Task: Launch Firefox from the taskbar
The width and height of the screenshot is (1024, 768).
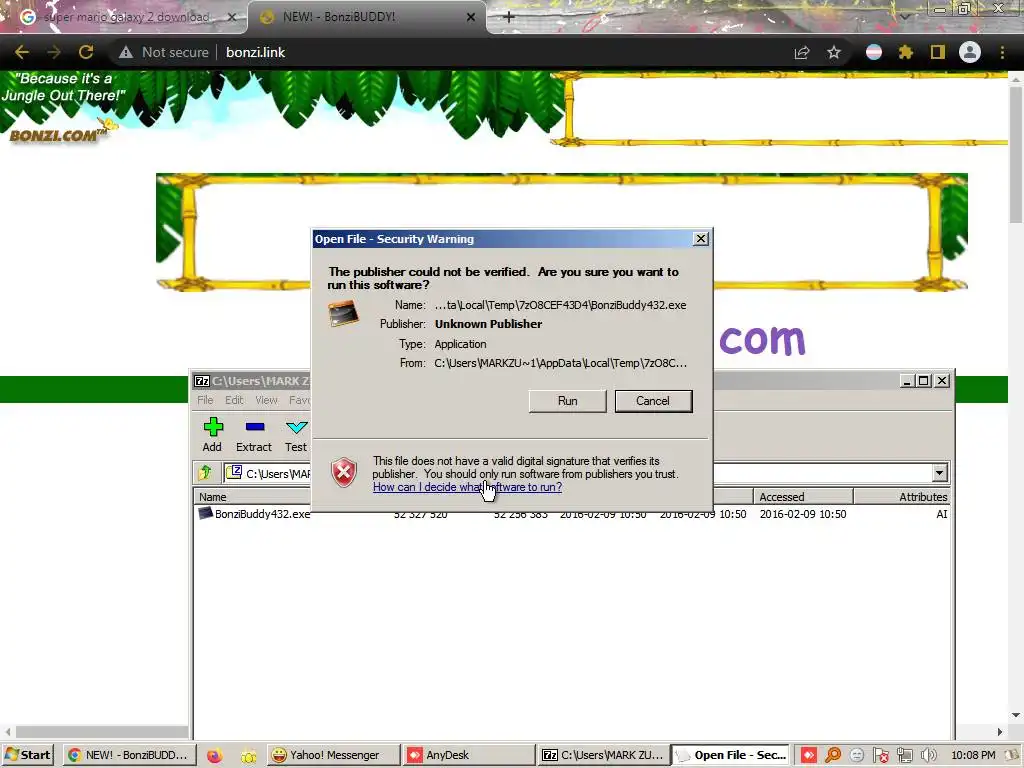Action: point(214,756)
